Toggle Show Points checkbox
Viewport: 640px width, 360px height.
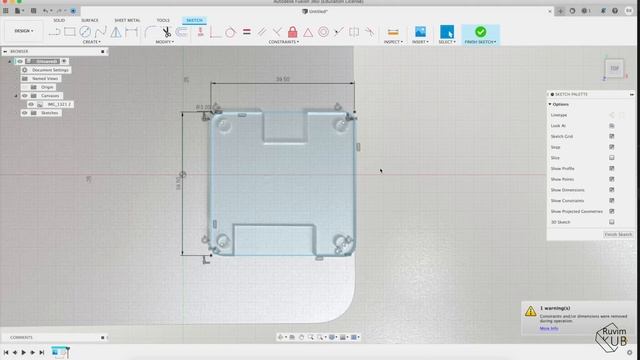pyautogui.click(x=611, y=179)
